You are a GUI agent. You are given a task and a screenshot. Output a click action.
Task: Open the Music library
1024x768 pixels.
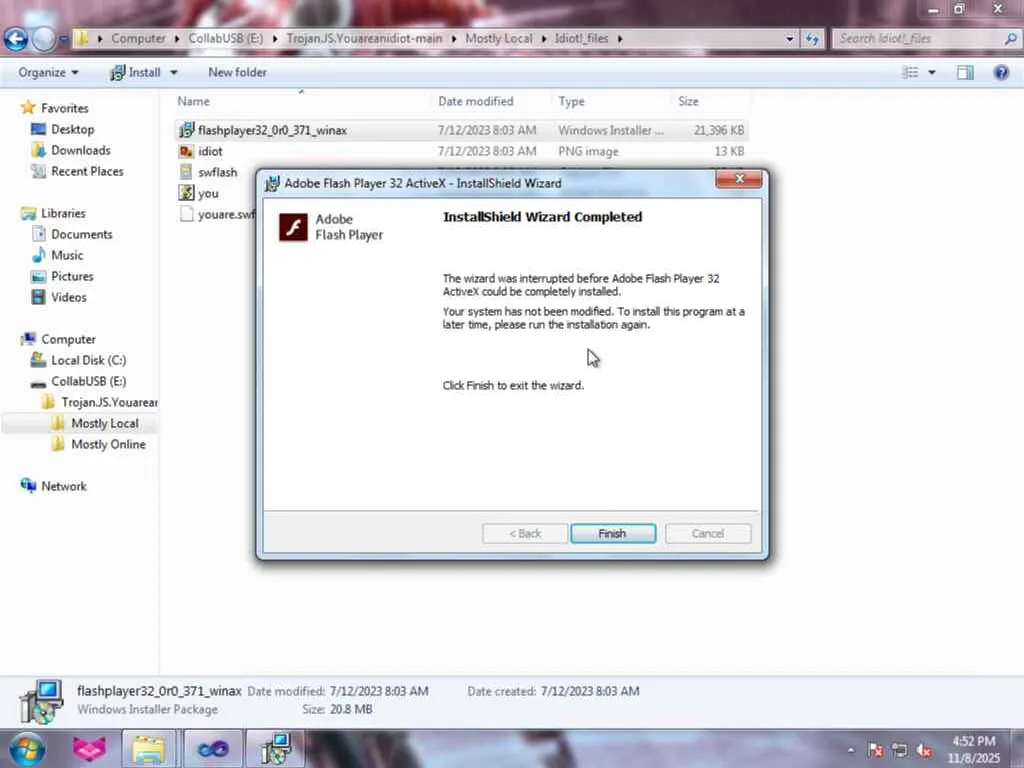67,255
